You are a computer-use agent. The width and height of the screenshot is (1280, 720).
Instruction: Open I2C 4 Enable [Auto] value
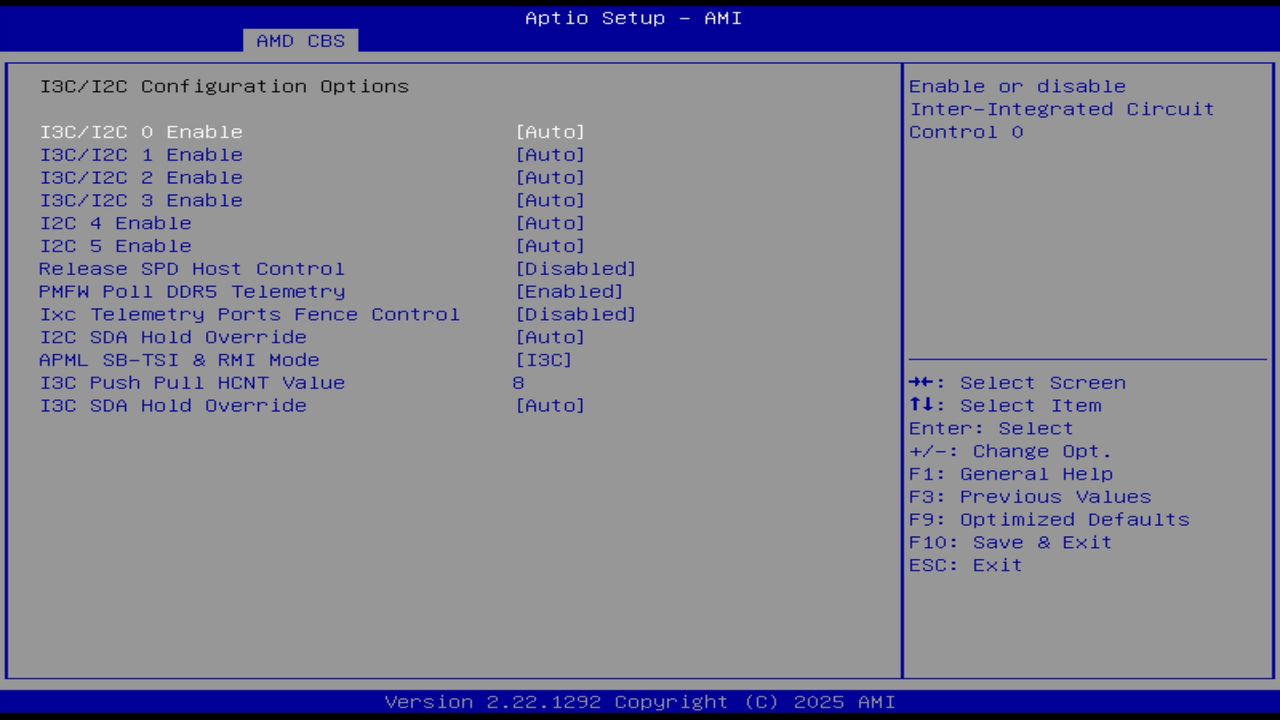click(550, 223)
